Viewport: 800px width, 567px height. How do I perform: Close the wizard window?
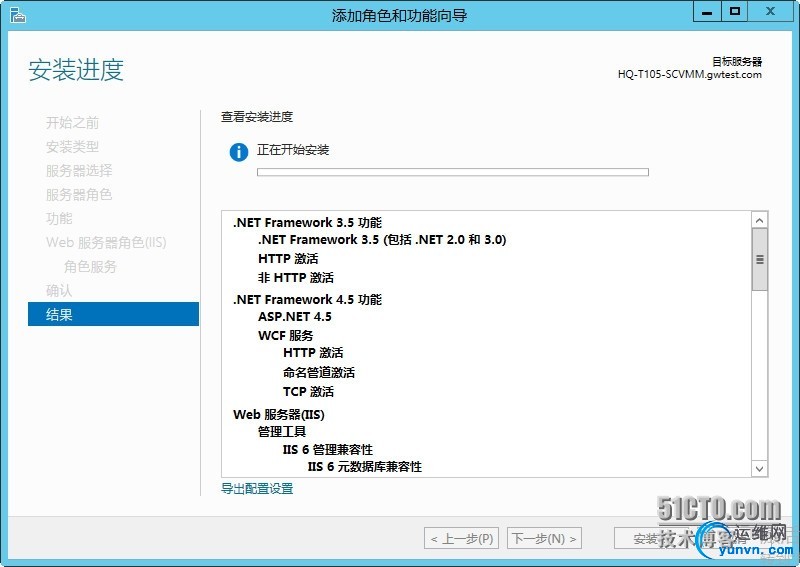(770, 12)
